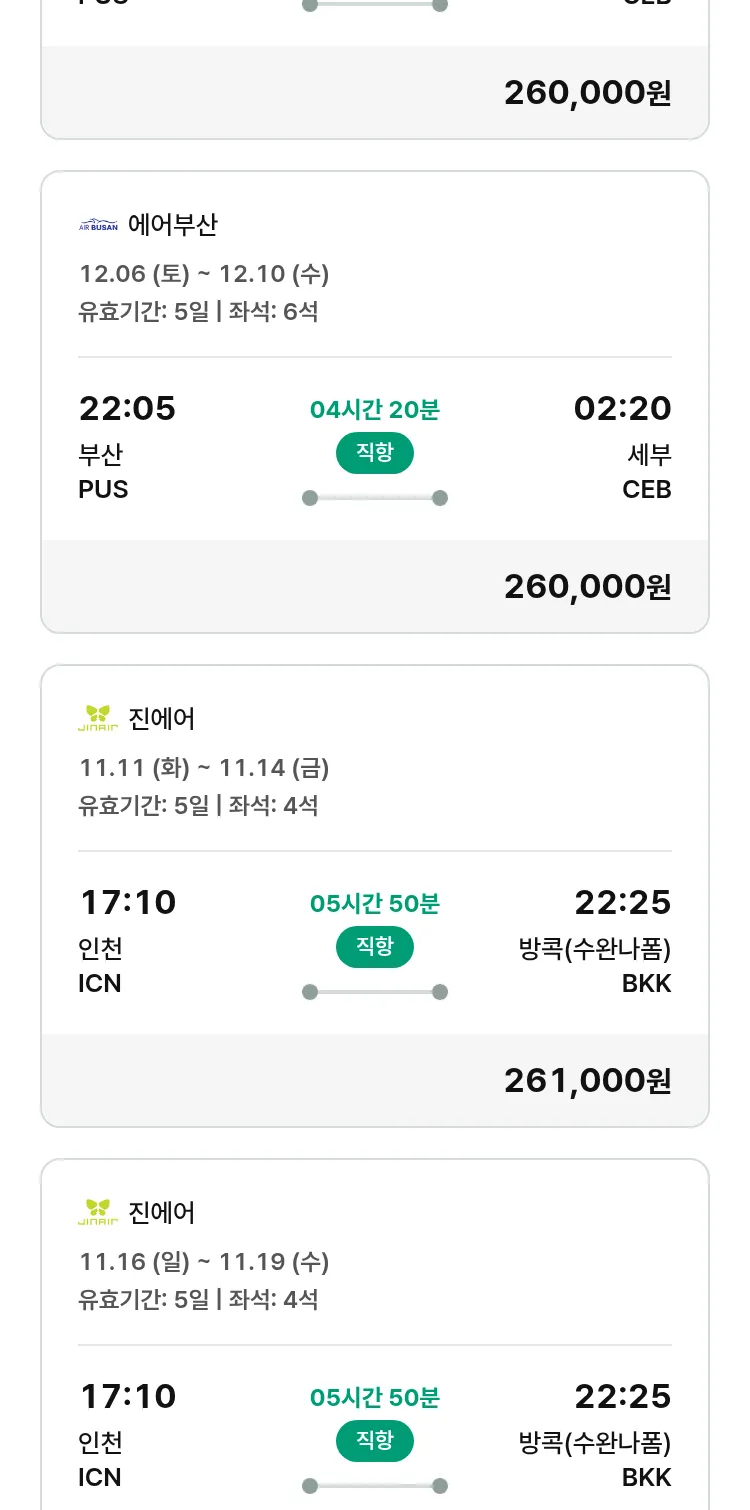The width and height of the screenshot is (750, 1510).
Task: Select the 261,000원 Jin Air fare
Action: pos(587,1080)
